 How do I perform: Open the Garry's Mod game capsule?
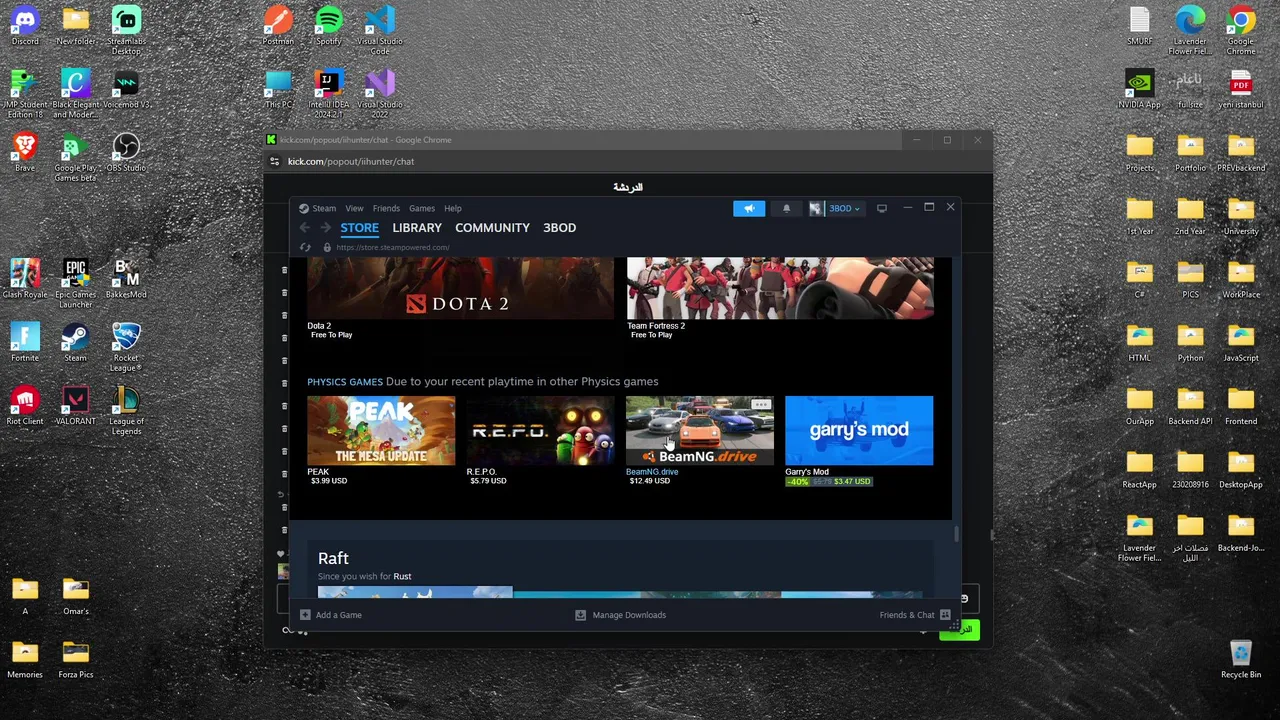point(859,430)
